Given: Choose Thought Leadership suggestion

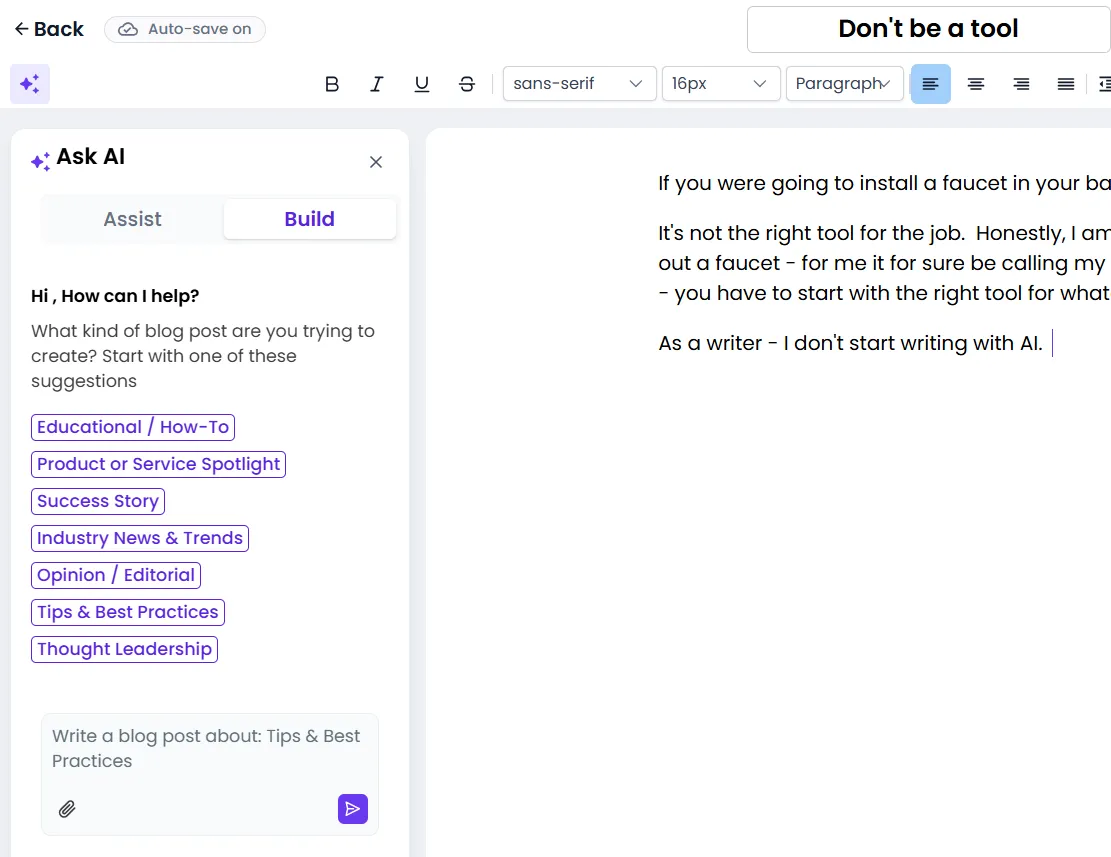Looking at the screenshot, I should [x=125, y=649].
